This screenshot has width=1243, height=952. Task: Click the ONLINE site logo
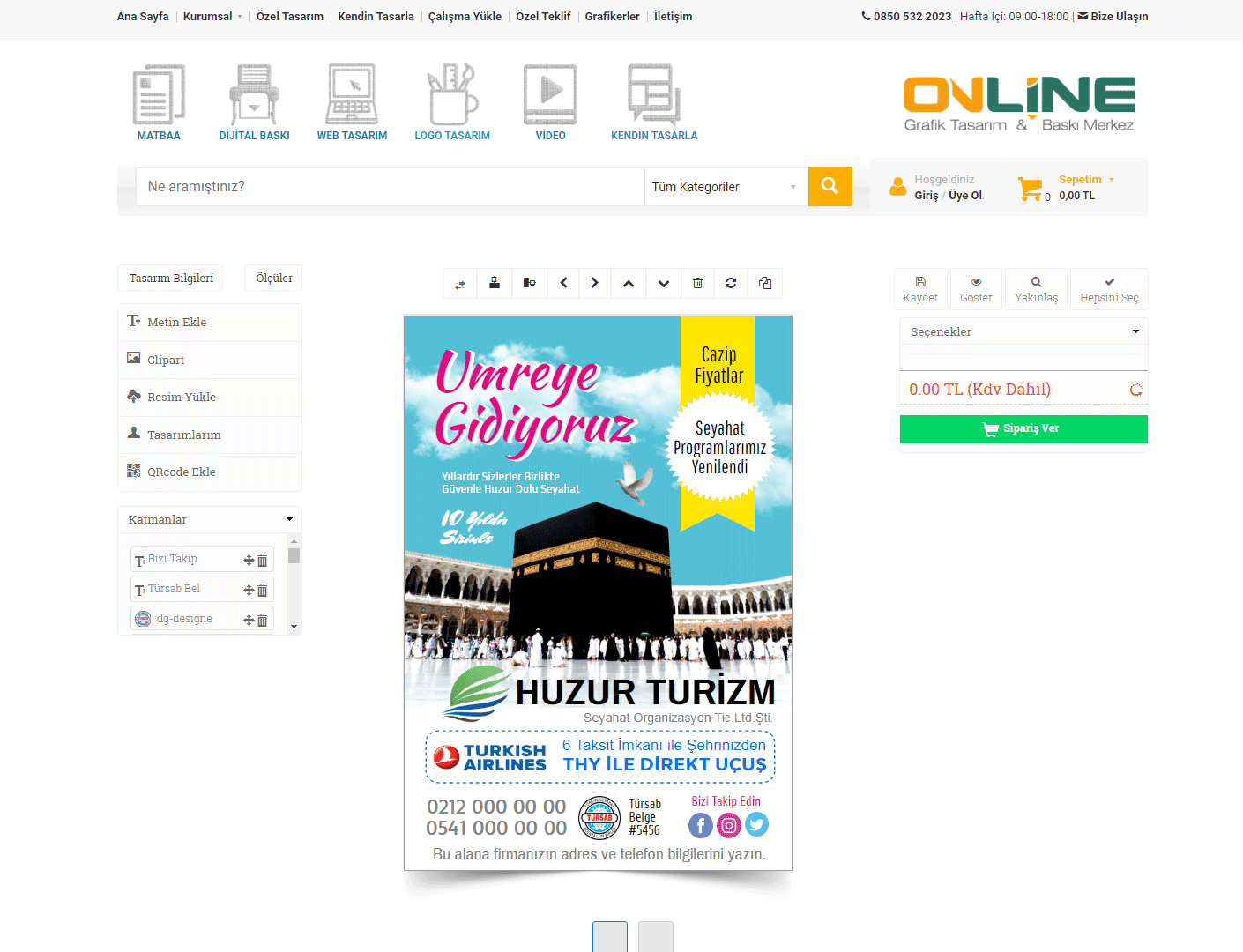pos(1020,103)
